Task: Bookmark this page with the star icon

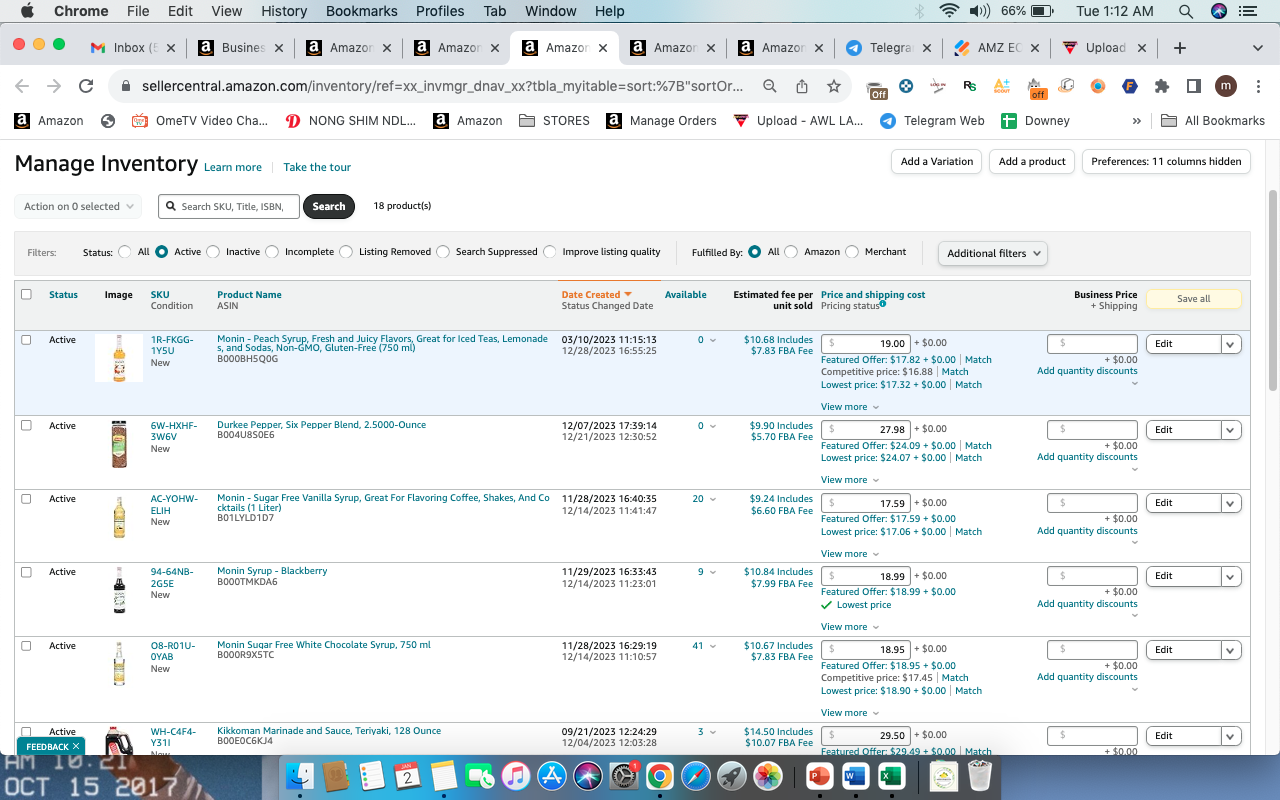Action: 834,86
